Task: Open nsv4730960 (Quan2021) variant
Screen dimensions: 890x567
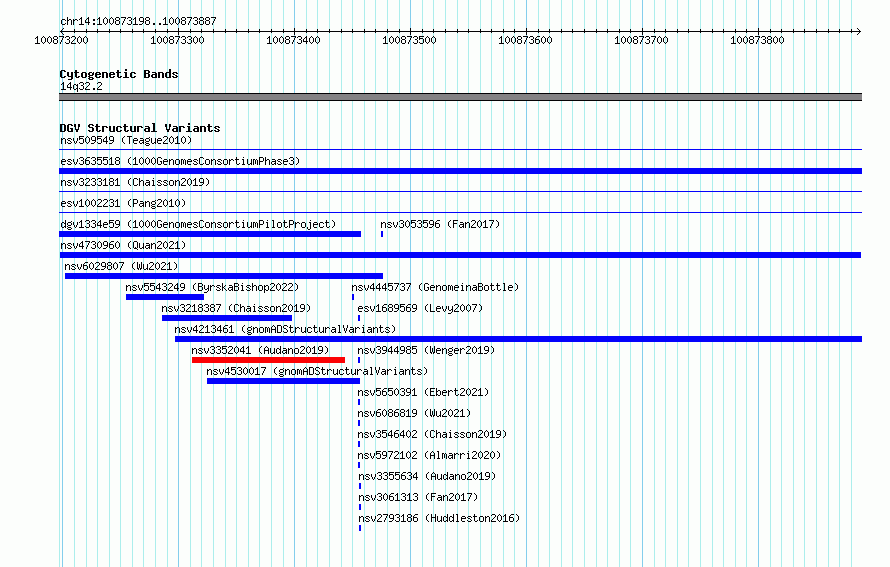Action: click(x=123, y=245)
